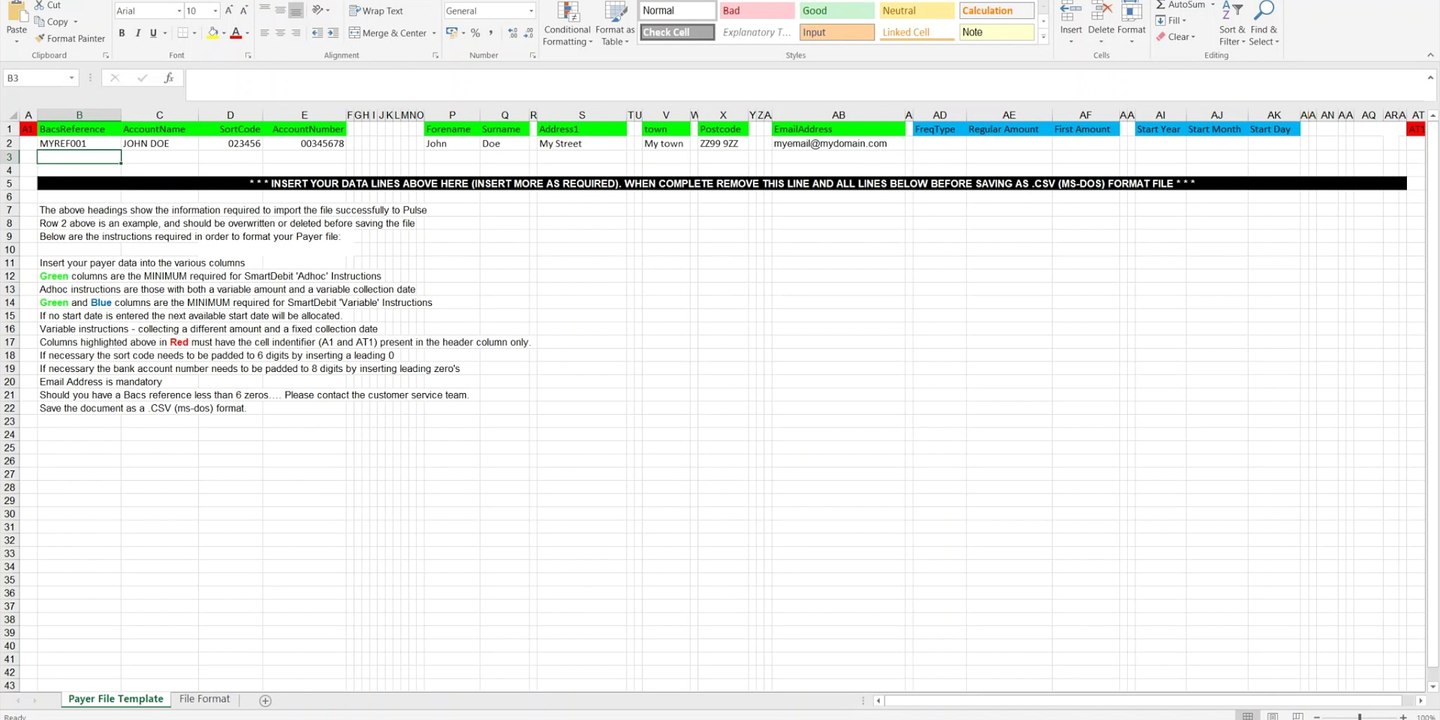Enable Wrap Text
The width and height of the screenshot is (1440, 720).
[376, 11]
